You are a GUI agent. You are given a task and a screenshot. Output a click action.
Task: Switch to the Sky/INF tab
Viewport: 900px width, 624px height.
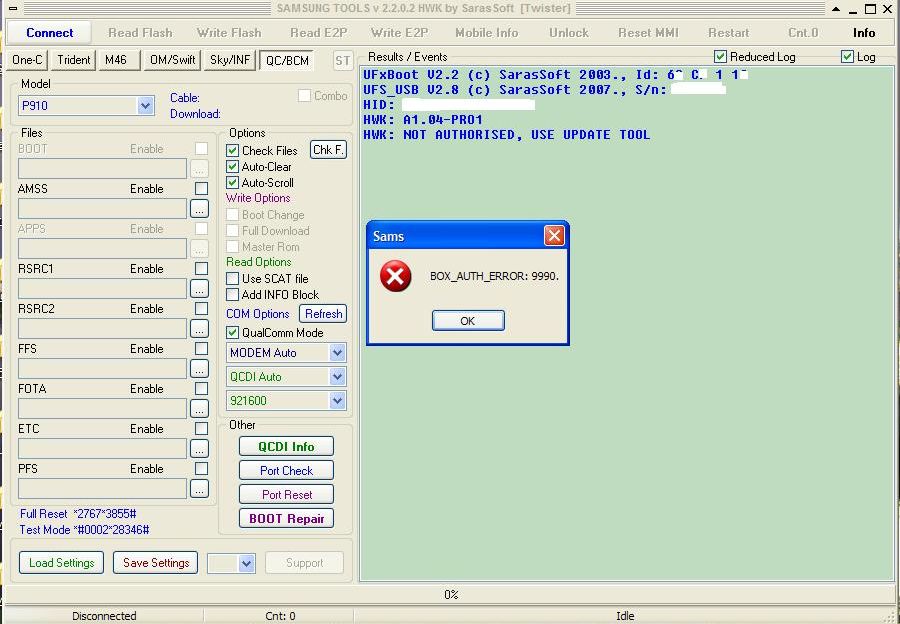tap(230, 60)
